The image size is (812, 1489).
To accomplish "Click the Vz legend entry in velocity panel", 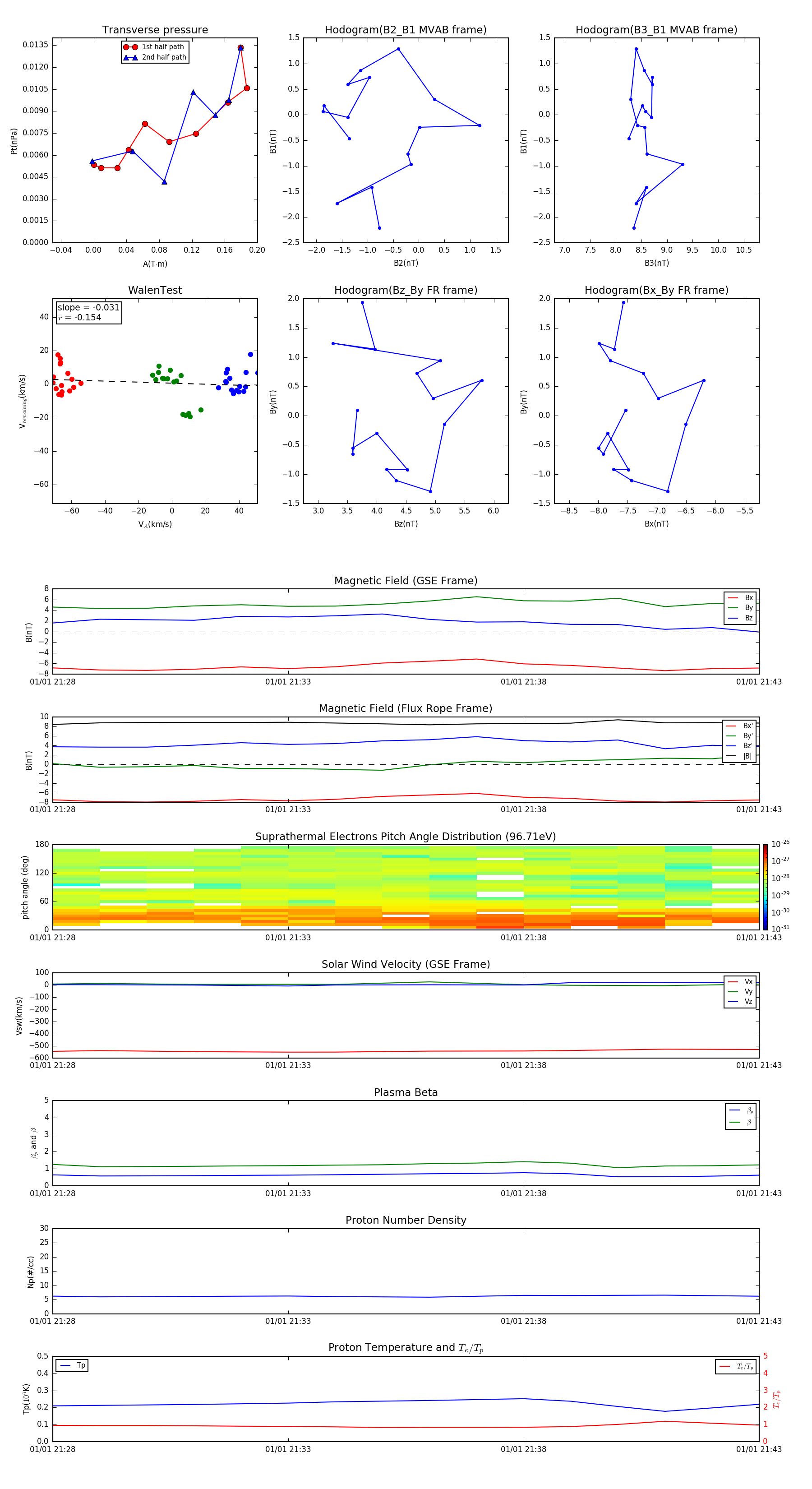I will 740,1002.
